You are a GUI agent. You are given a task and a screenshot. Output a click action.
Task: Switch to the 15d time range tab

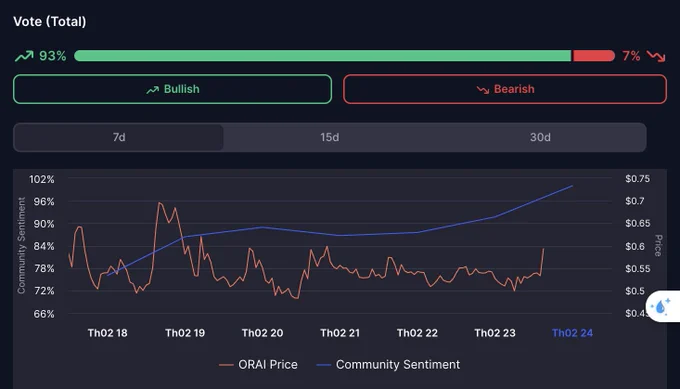pos(330,137)
